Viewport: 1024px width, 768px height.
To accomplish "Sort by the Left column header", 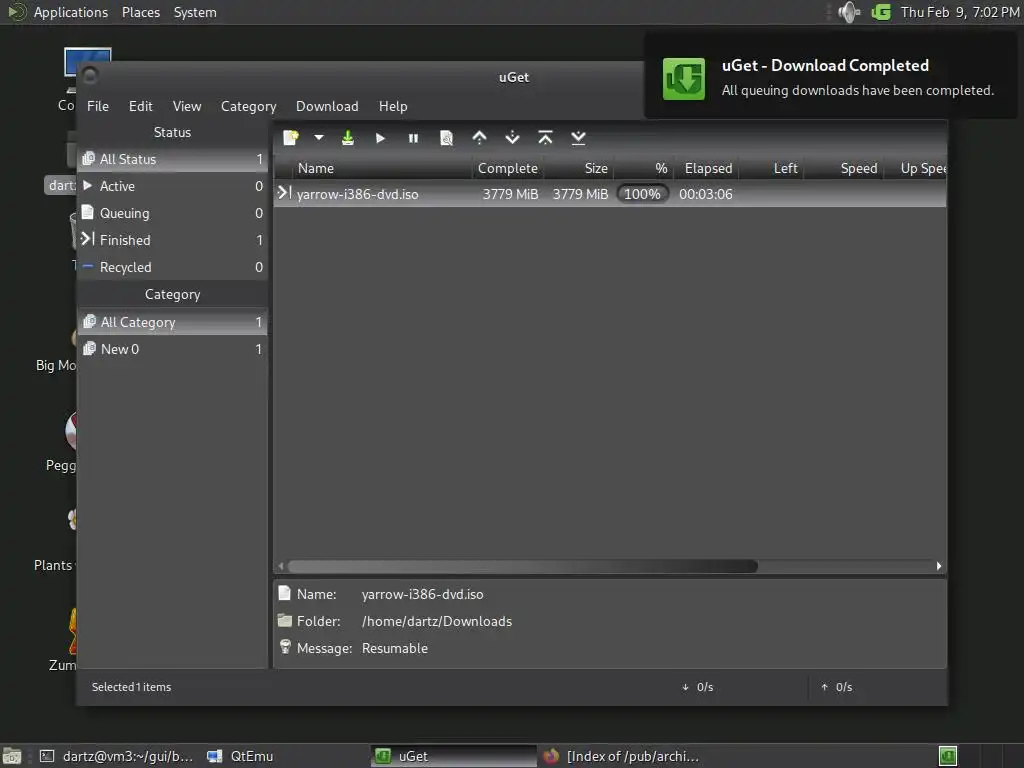I will (771, 168).
